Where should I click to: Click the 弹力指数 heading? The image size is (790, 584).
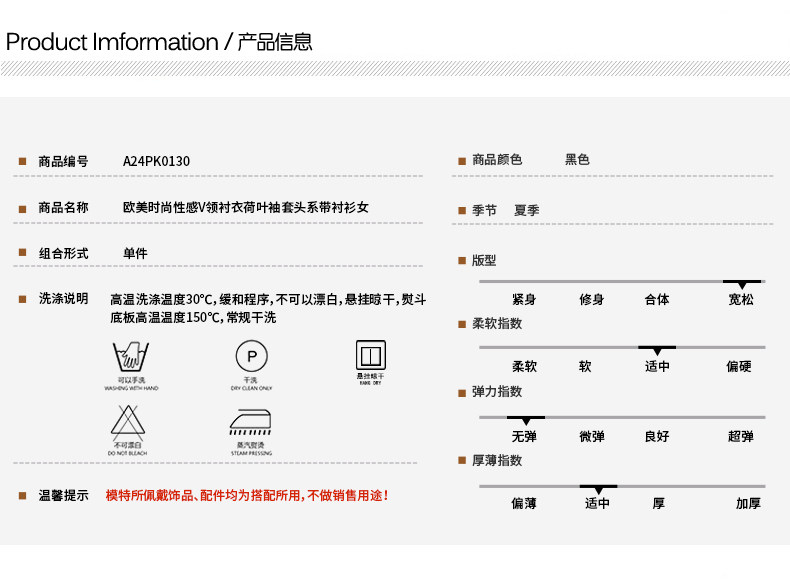[497, 392]
